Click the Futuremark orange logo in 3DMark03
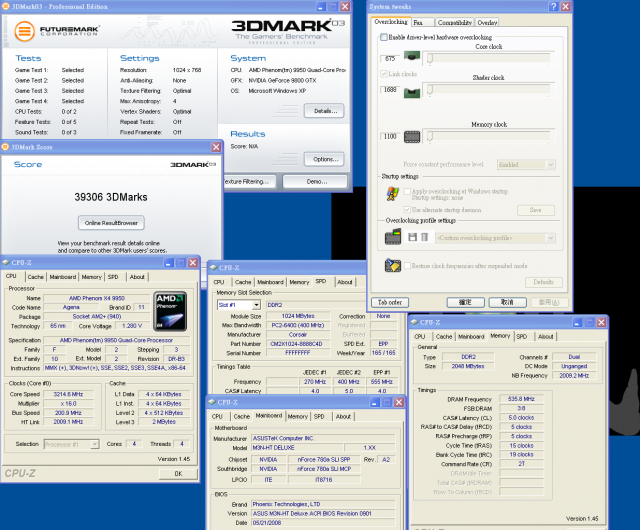 click(x=24, y=31)
